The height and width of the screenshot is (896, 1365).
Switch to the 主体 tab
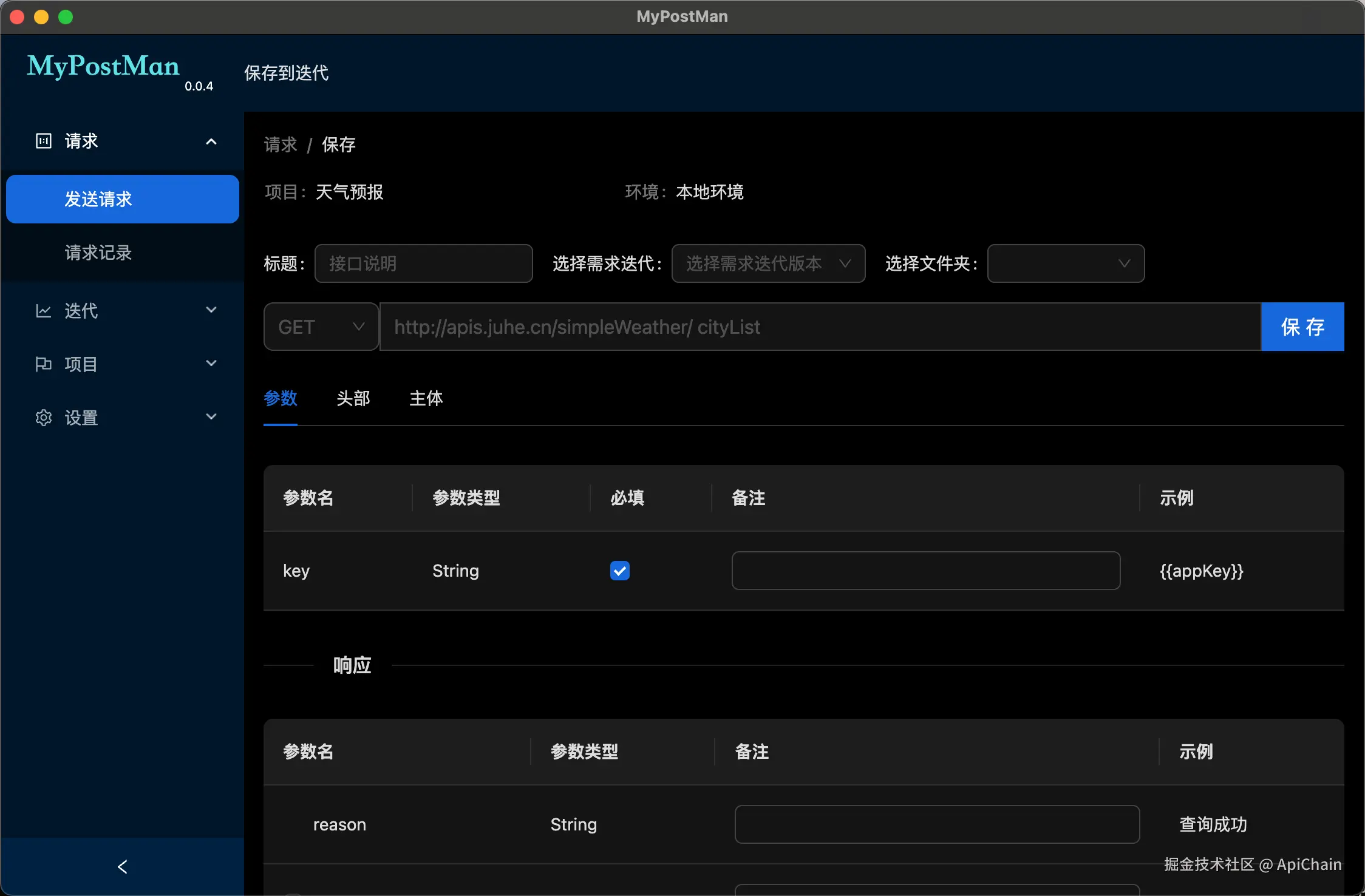point(426,398)
